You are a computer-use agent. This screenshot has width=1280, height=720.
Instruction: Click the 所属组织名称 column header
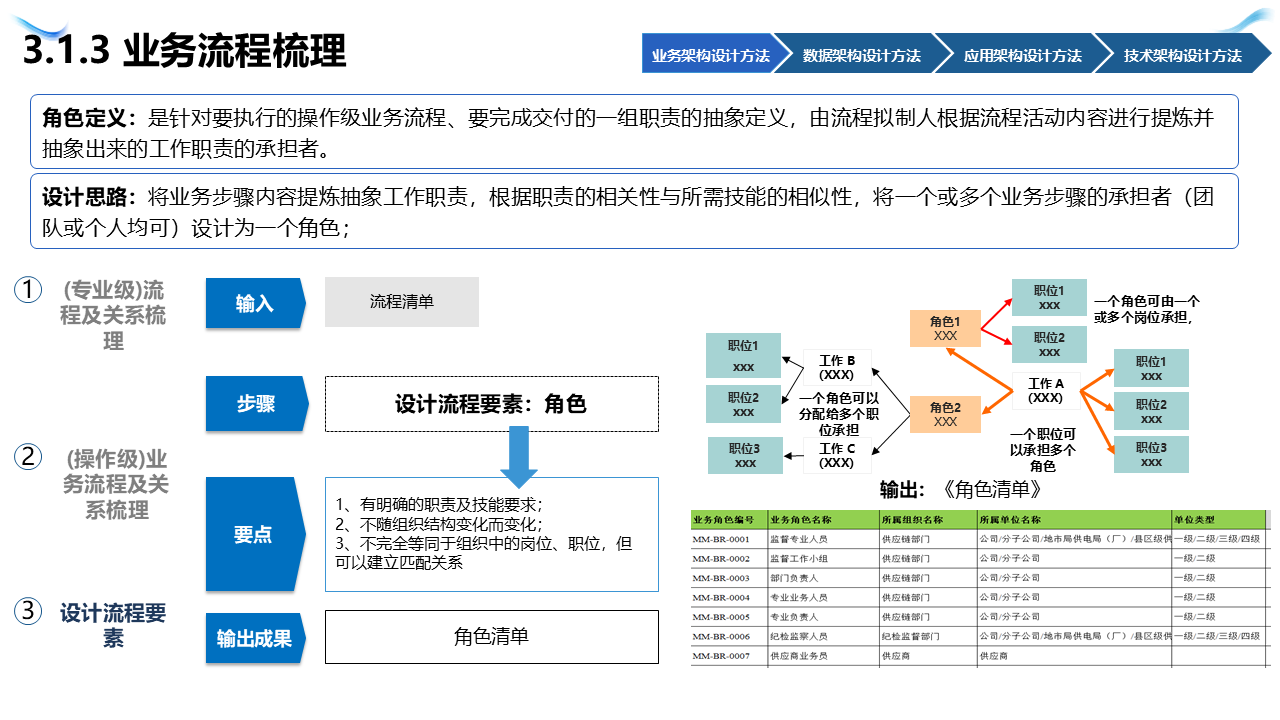pyautogui.click(x=927, y=519)
